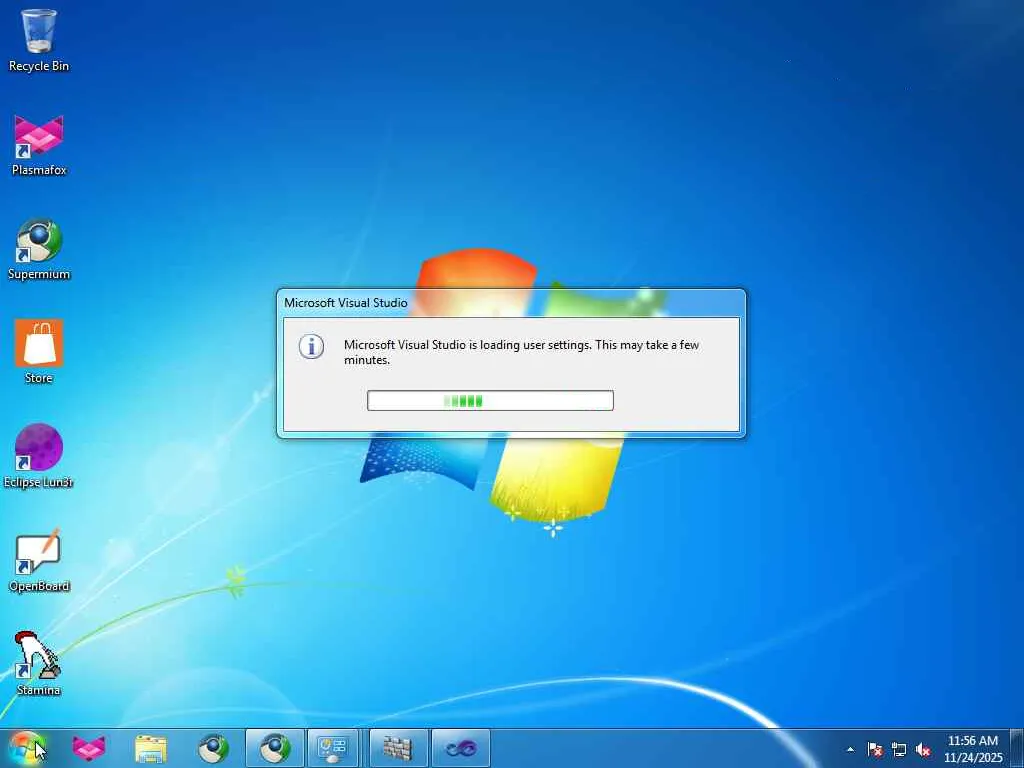
Task: Select the Supermium desktop shortcut
Action: [x=39, y=249]
